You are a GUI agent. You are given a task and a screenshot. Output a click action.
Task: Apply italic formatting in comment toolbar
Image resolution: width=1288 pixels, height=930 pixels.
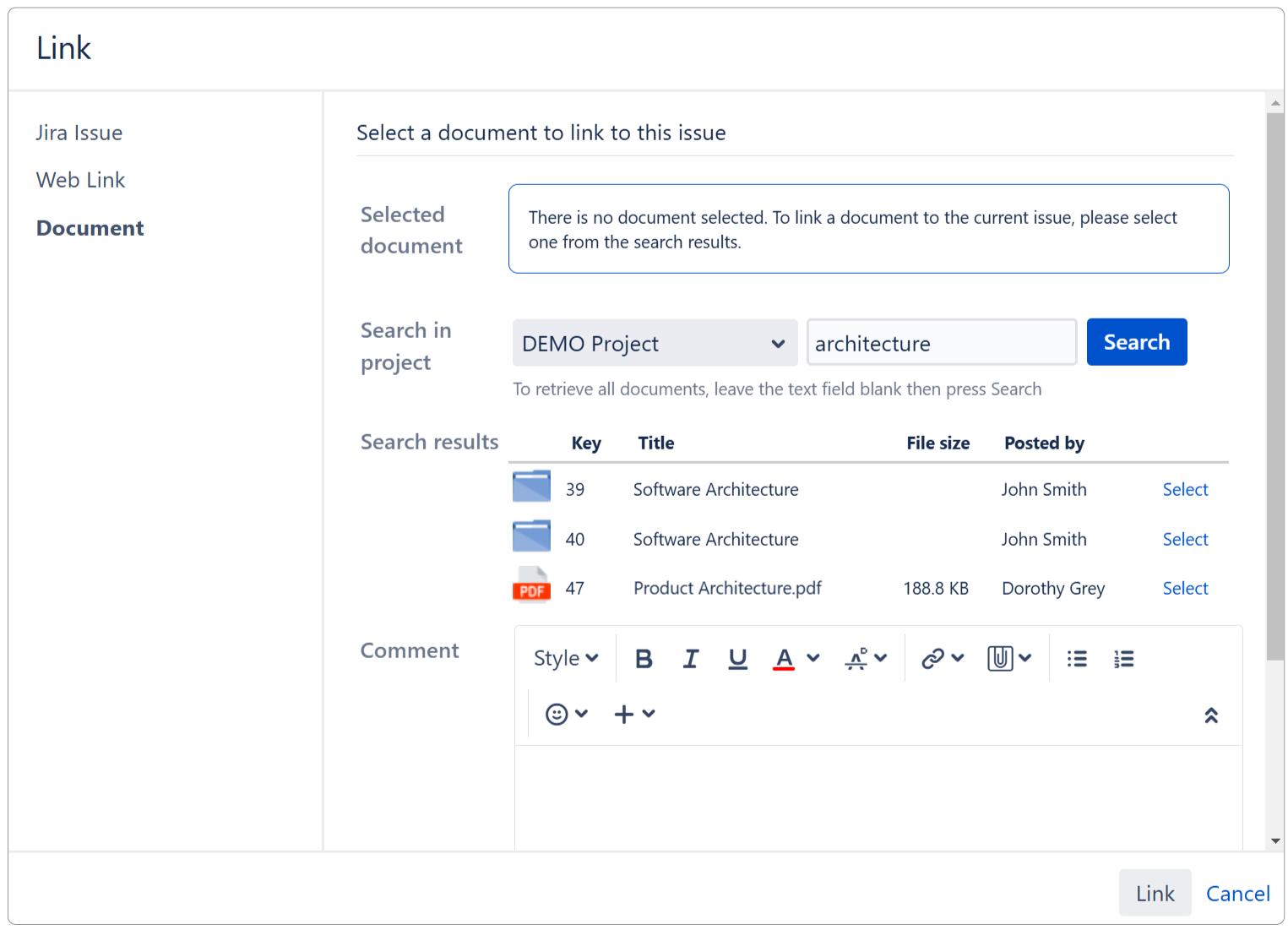pos(691,659)
